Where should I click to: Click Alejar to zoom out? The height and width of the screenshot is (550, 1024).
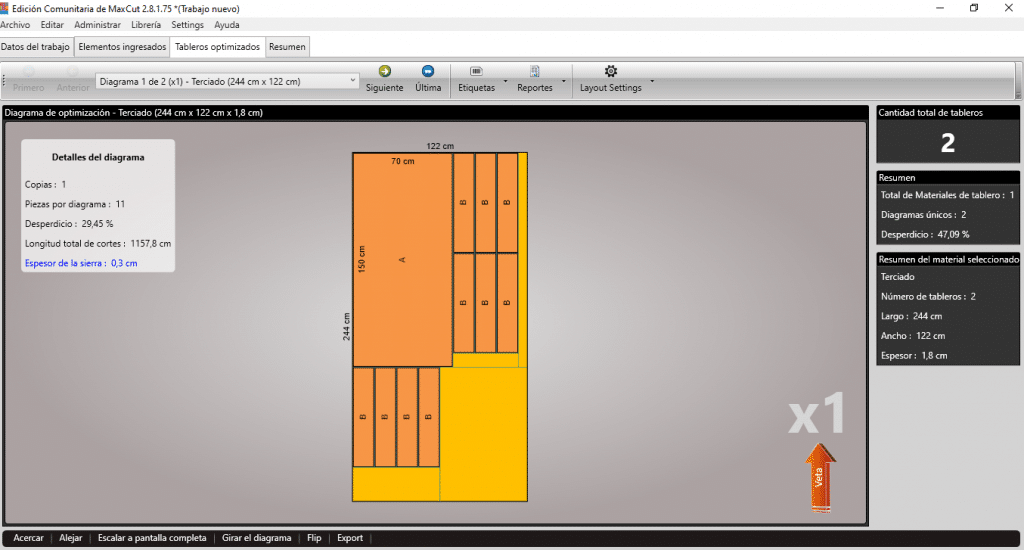click(71, 538)
